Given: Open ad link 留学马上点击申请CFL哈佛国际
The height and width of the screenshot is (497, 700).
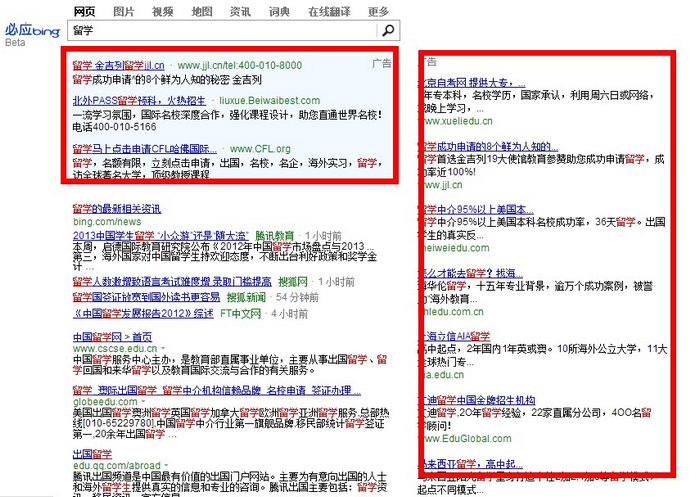Looking at the screenshot, I should tap(145, 149).
